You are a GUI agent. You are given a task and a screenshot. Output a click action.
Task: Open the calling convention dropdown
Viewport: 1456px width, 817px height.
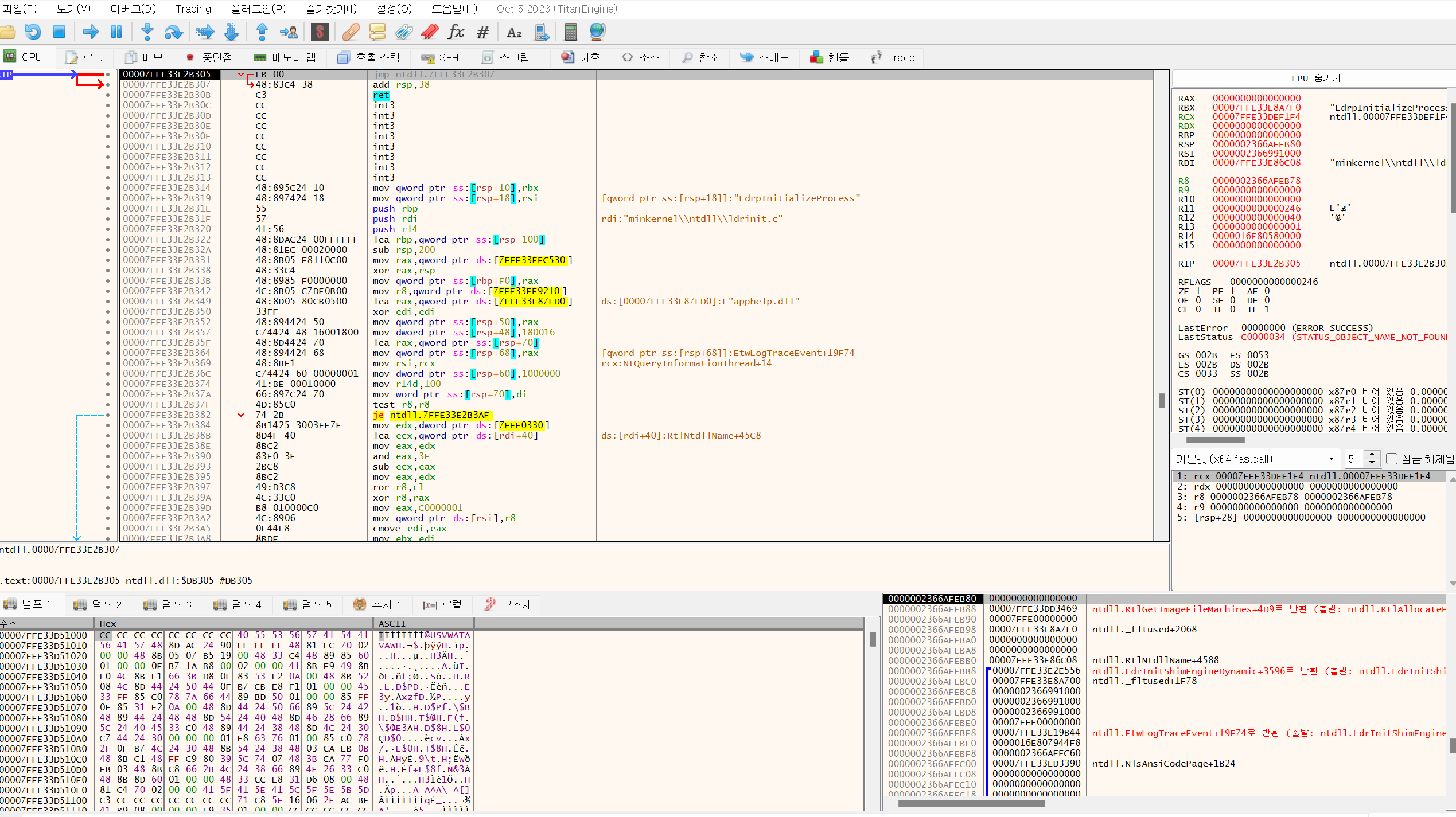pyautogui.click(x=1255, y=459)
